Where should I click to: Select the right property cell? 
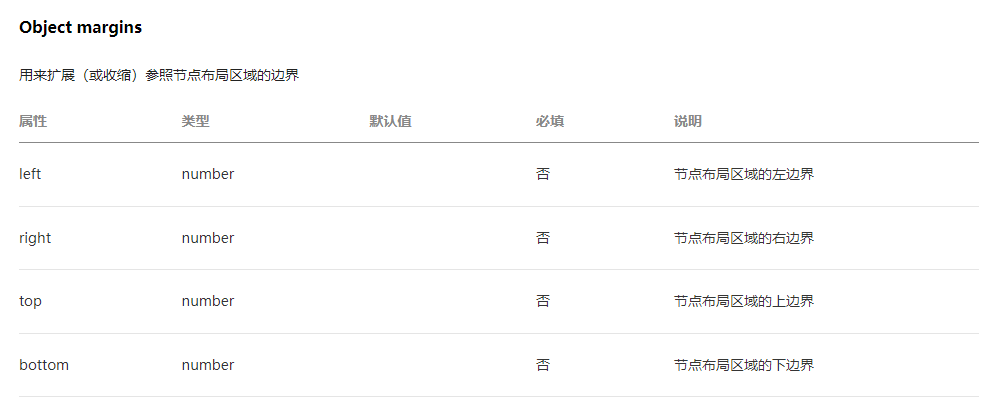(x=35, y=238)
